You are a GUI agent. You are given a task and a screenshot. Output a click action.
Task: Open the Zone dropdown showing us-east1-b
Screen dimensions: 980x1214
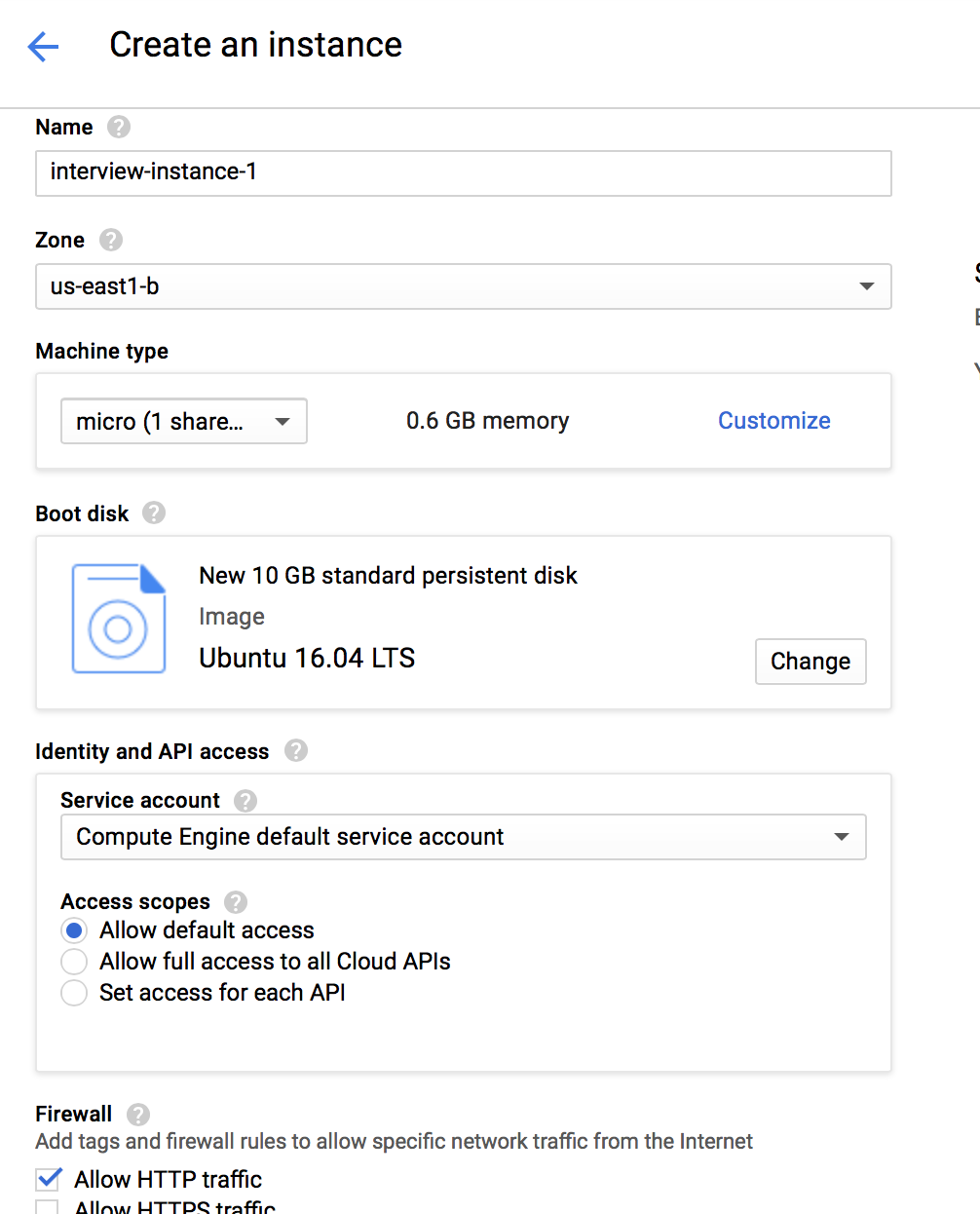(463, 286)
